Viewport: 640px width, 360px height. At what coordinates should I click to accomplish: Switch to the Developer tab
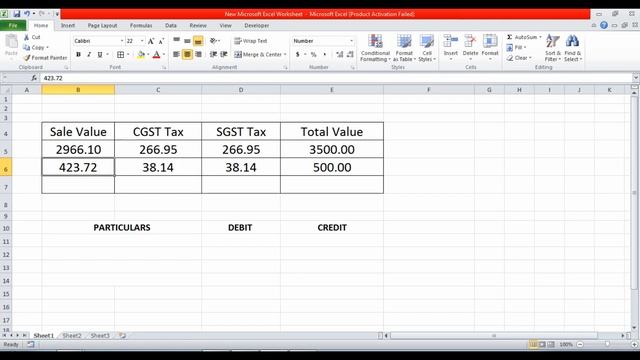[x=256, y=25]
